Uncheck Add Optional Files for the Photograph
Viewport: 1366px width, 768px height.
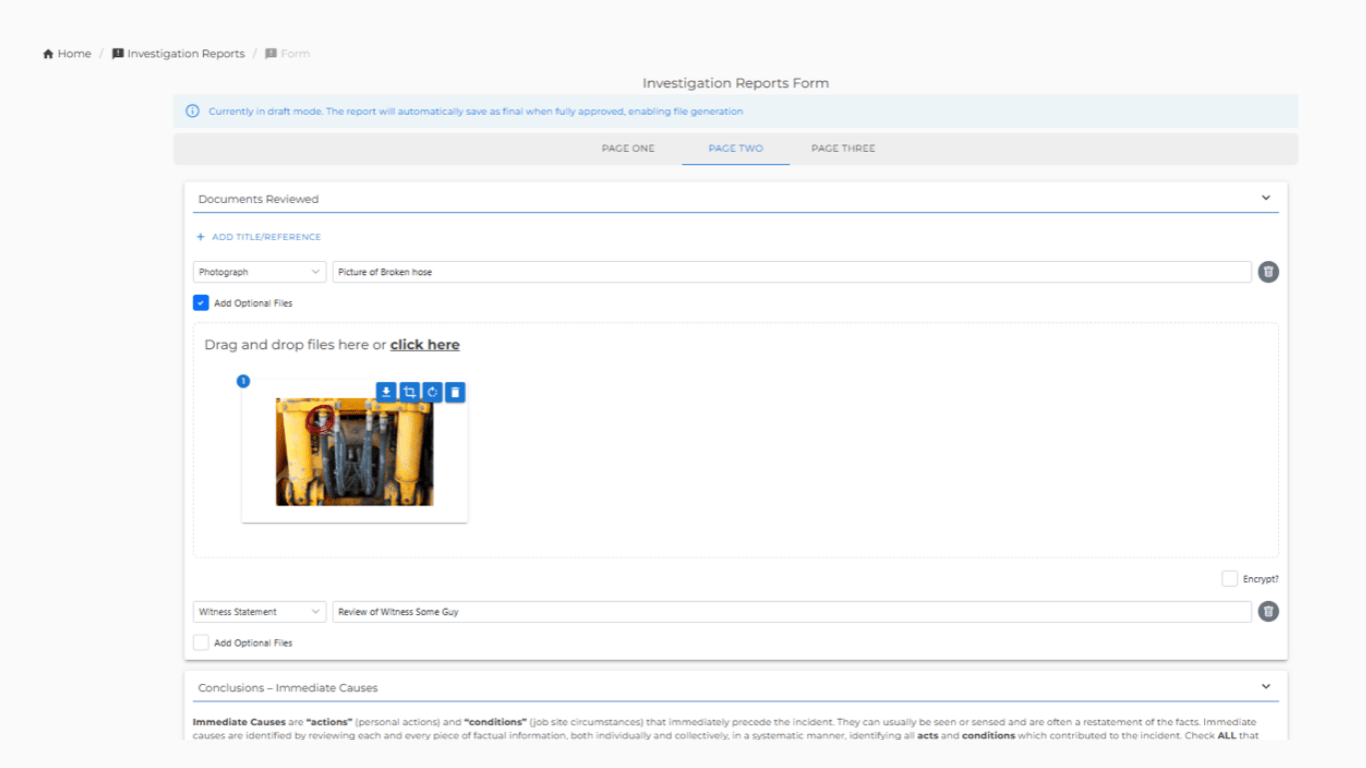click(x=200, y=302)
